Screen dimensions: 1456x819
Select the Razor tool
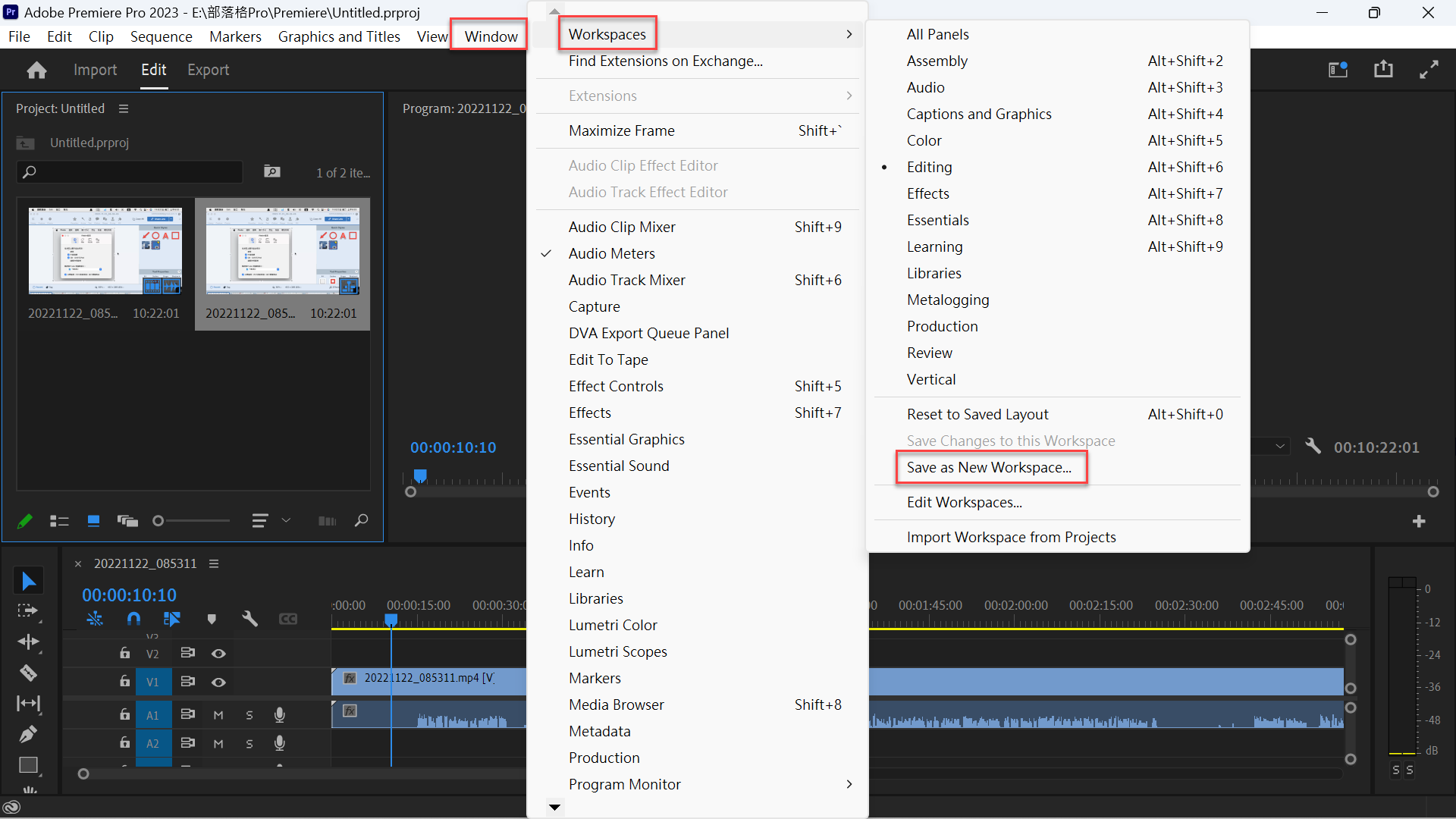pyautogui.click(x=28, y=673)
